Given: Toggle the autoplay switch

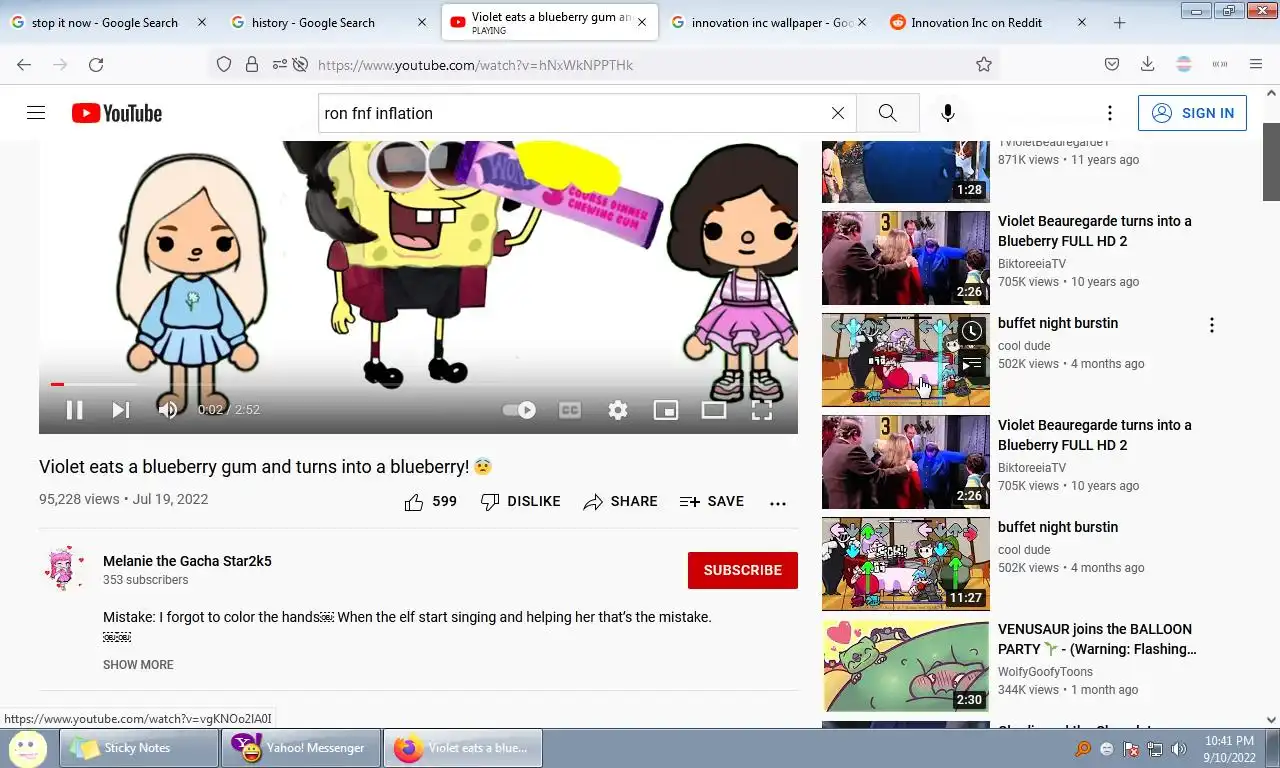Looking at the screenshot, I should (x=519, y=410).
